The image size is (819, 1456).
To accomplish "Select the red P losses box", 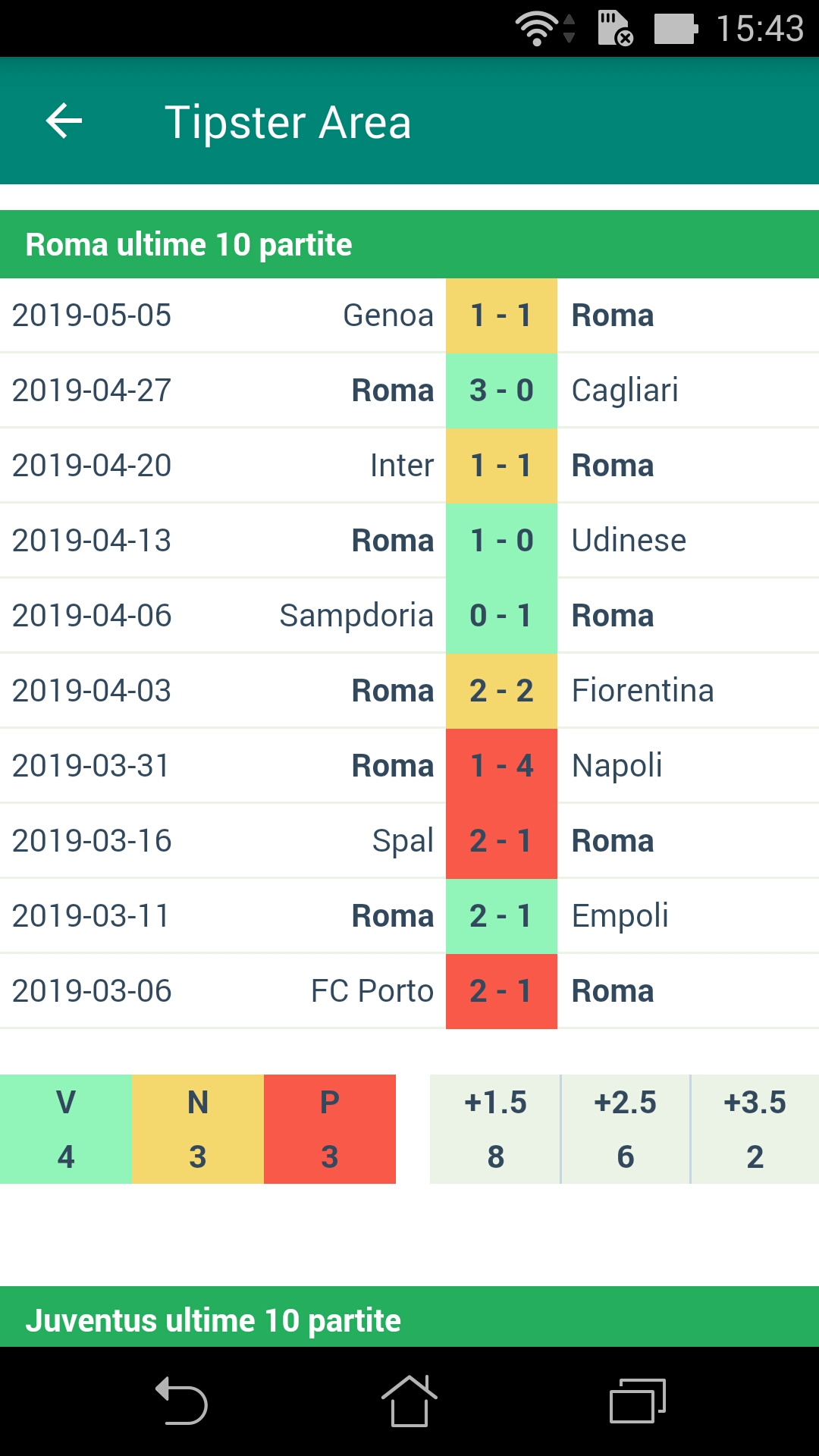I will [330, 1129].
